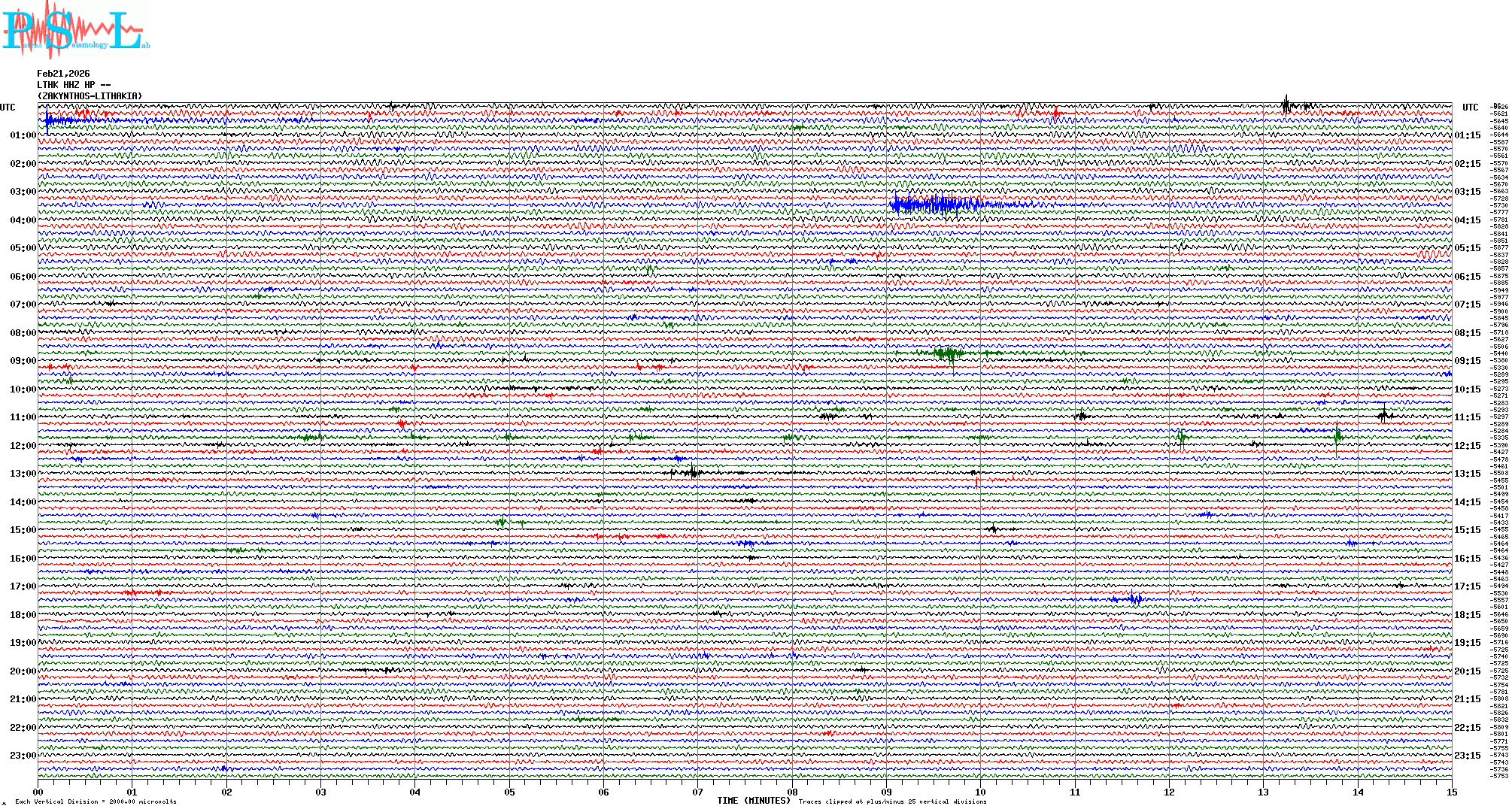Click the Feb21,2026 date label
Image resolution: width=1512 pixels, height=812 pixels.
pos(63,74)
